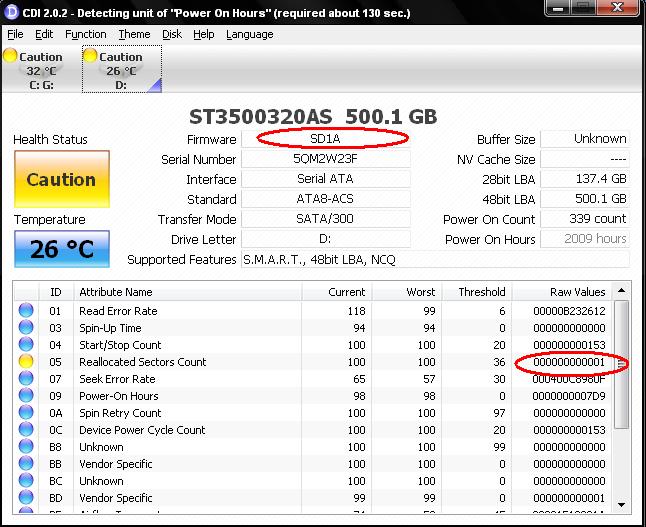Click the yellow Caution orb for drive D:
646x527 pixels.
pyautogui.click(x=90, y=56)
